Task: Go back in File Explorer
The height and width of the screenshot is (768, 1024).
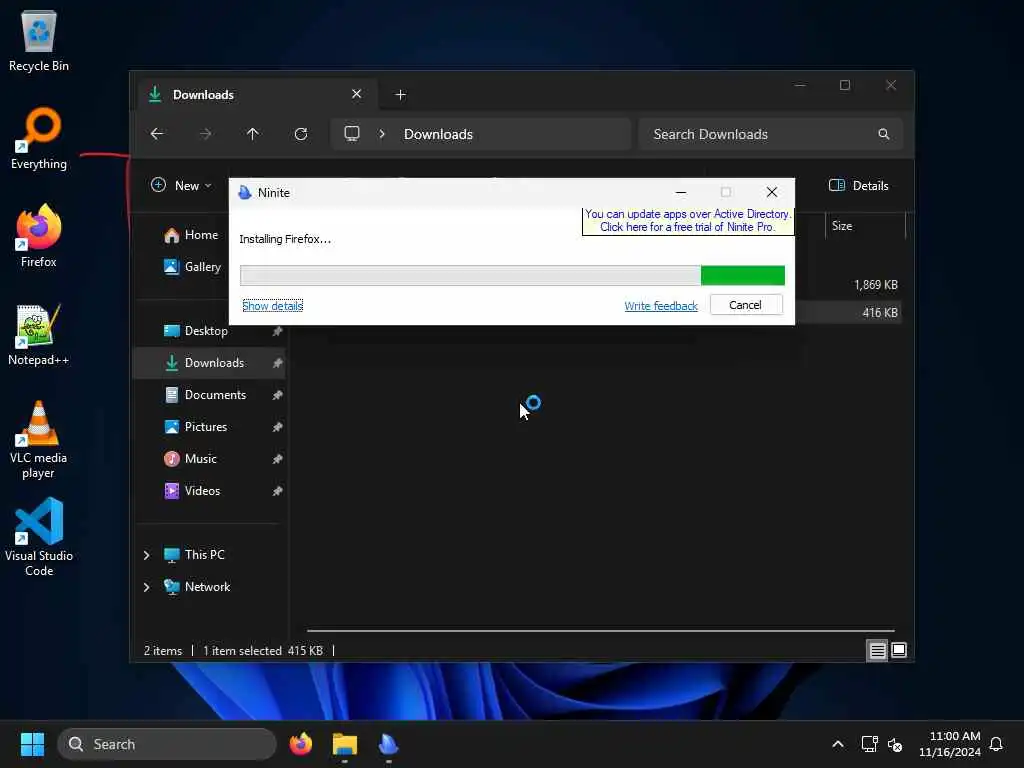Action: [x=157, y=134]
